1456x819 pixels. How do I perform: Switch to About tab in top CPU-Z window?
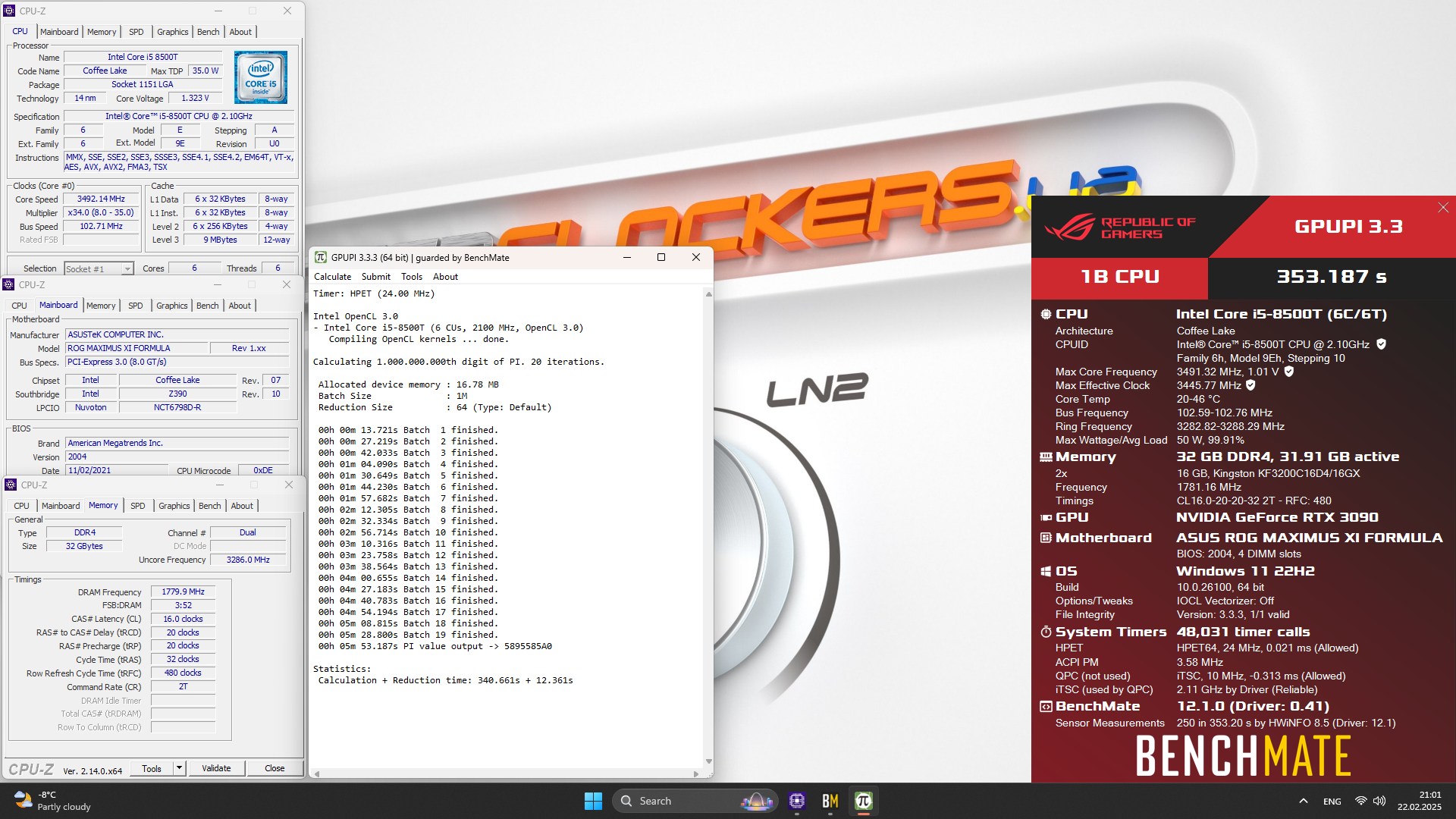point(240,32)
